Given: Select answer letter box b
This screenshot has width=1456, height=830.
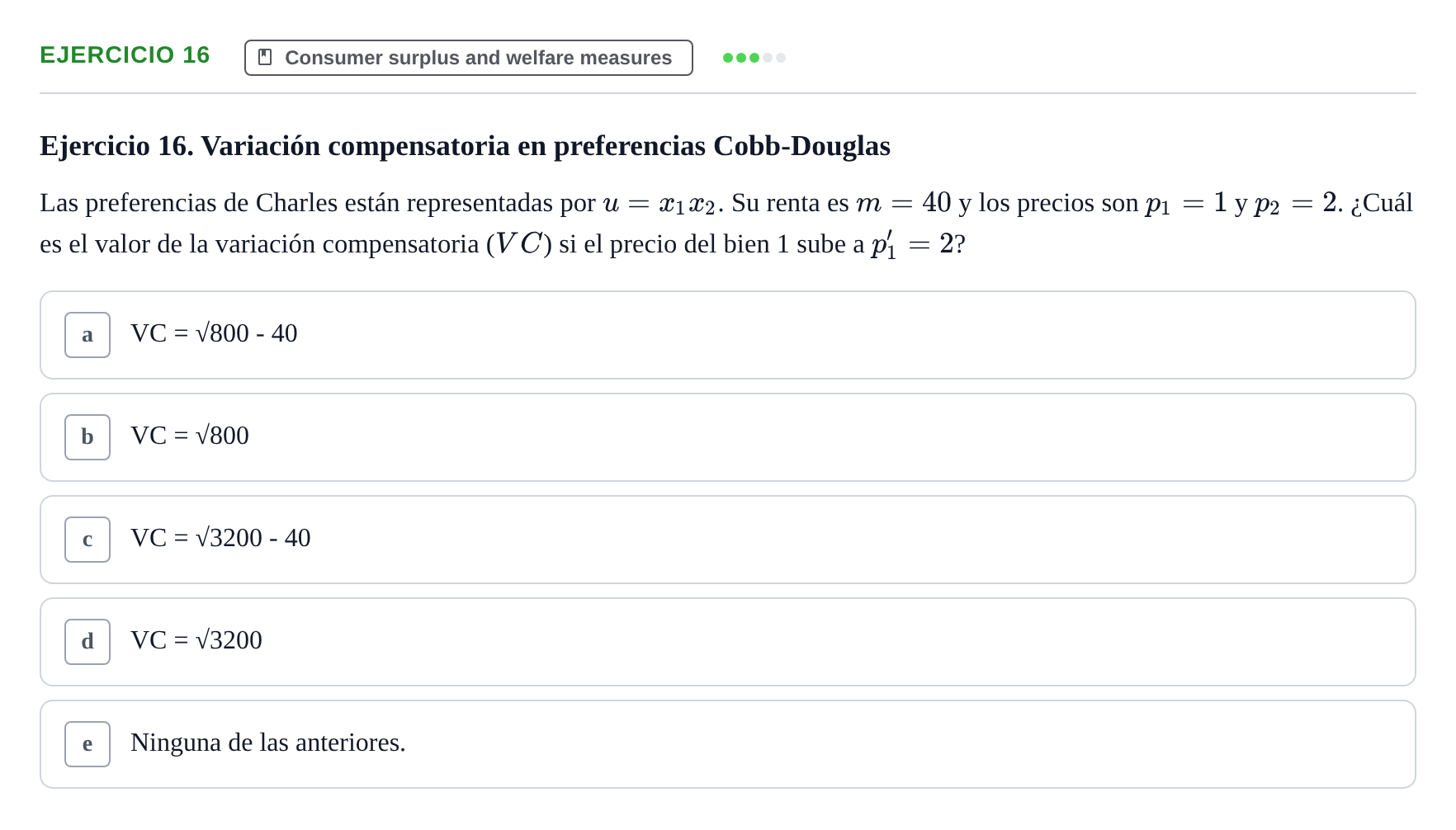Looking at the screenshot, I should pyautogui.click(x=87, y=437).
